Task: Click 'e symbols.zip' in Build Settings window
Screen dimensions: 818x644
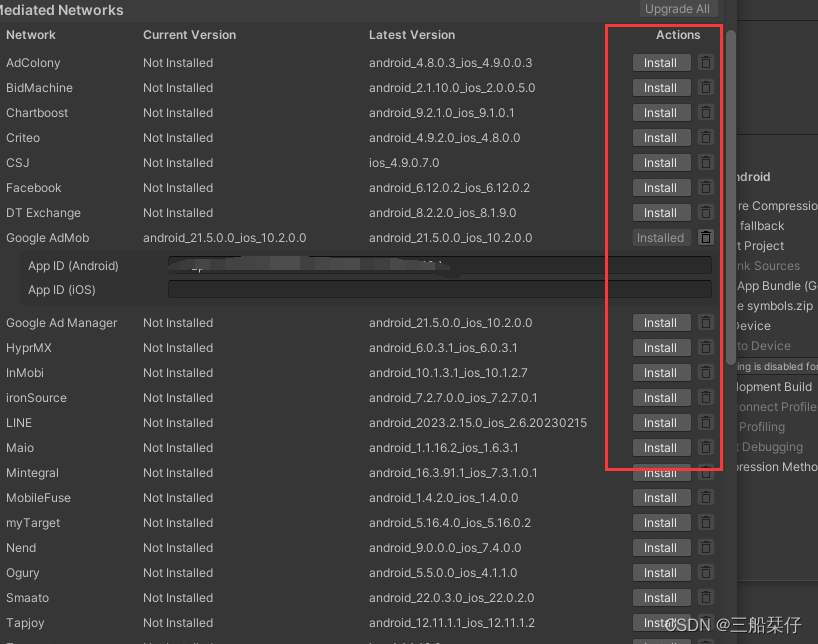Action: 775,306
